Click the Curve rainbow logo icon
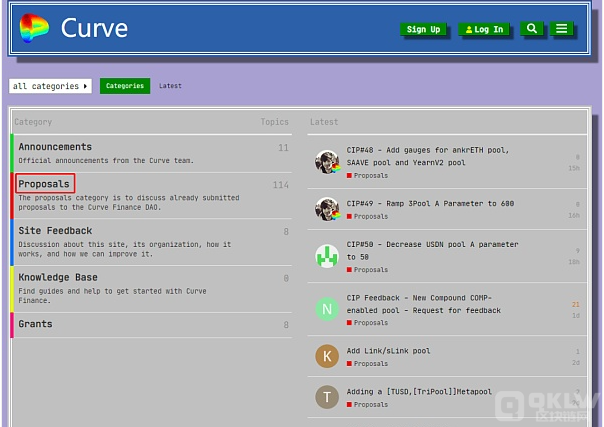The height and width of the screenshot is (427, 604). [x=34, y=28]
